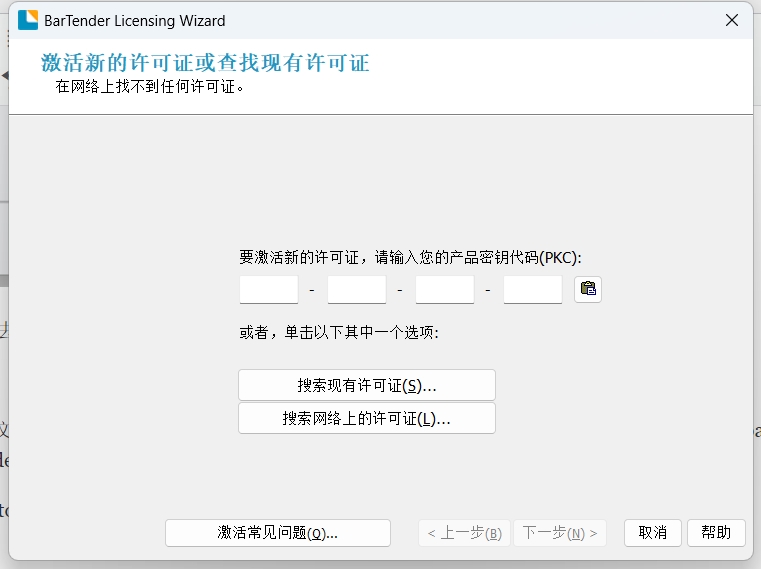Click the disabled 下一步(N) button
Screen dimensions: 761x569
(x=560, y=533)
